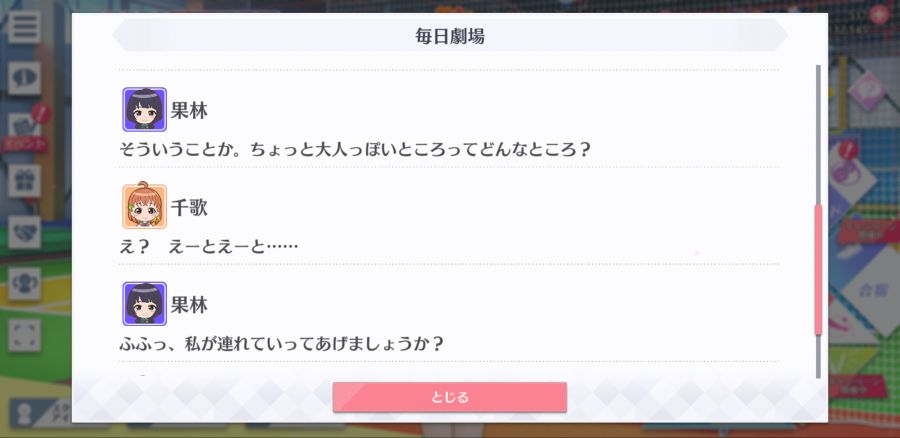The width and height of the screenshot is (900, 438).
Task: Click the 毎日劇場 title header
Action: point(449,36)
